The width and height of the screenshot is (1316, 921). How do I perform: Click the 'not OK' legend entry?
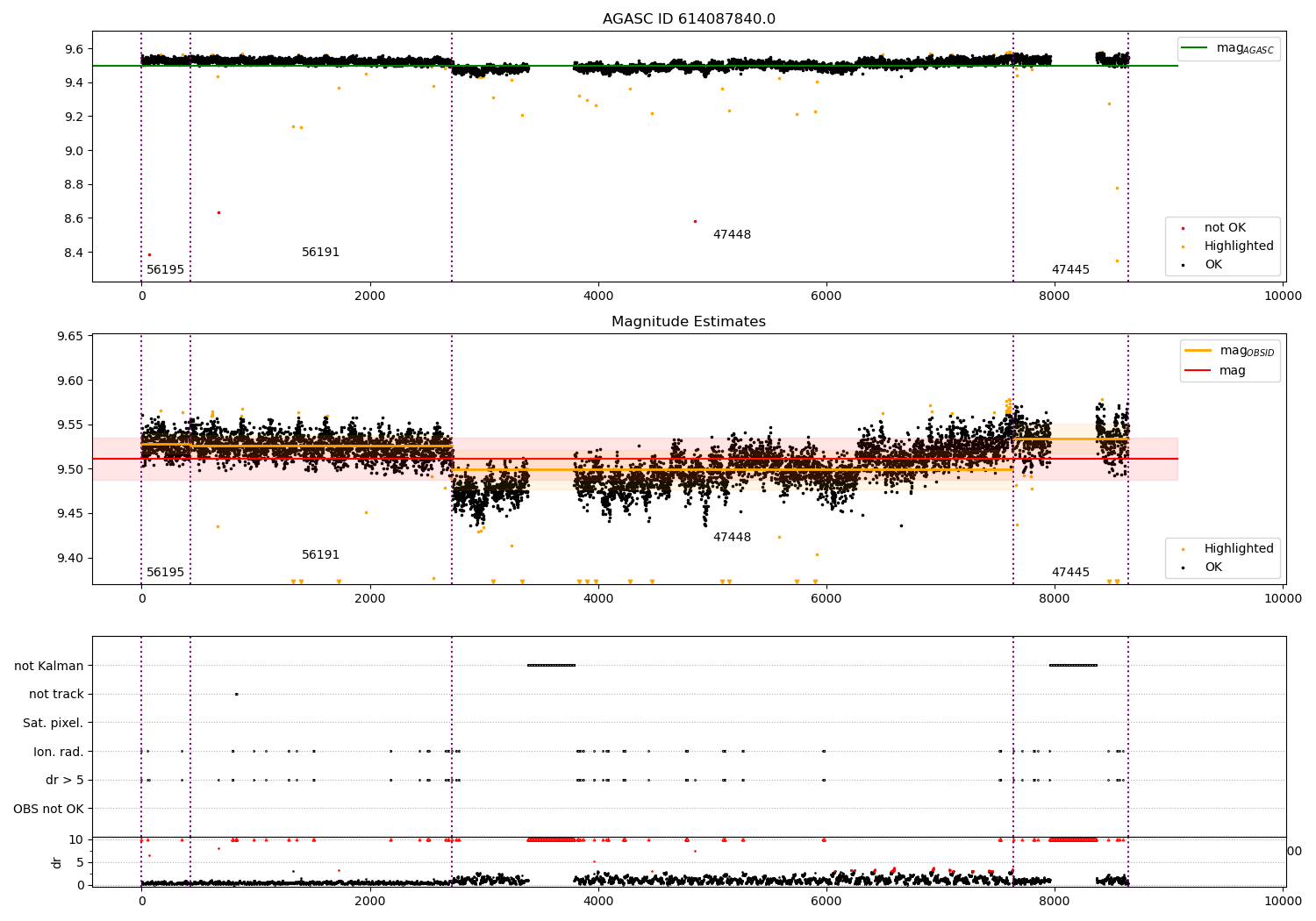click(x=1225, y=228)
